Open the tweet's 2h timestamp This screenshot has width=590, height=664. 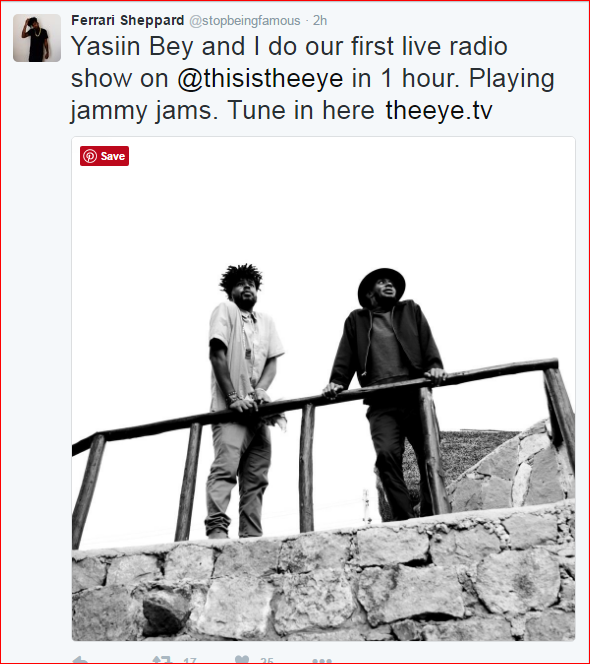(320, 20)
